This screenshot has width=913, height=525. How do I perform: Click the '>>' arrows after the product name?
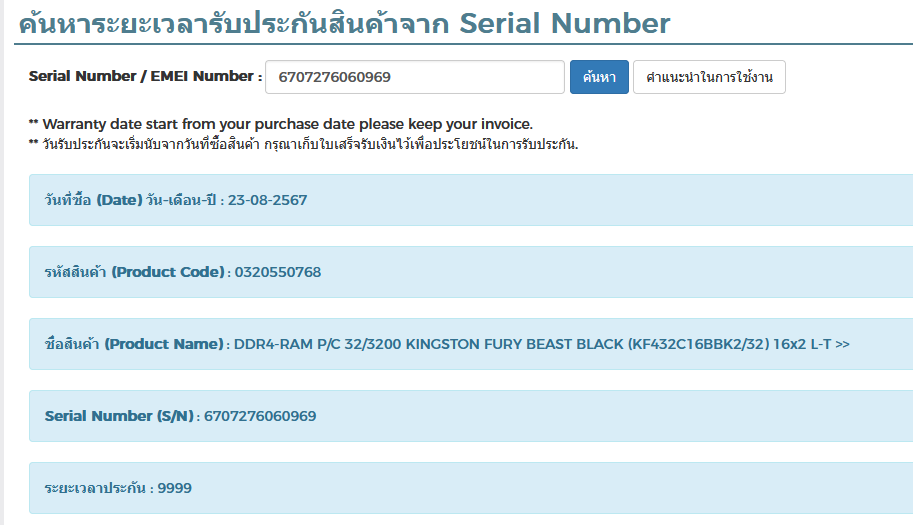[841, 344]
